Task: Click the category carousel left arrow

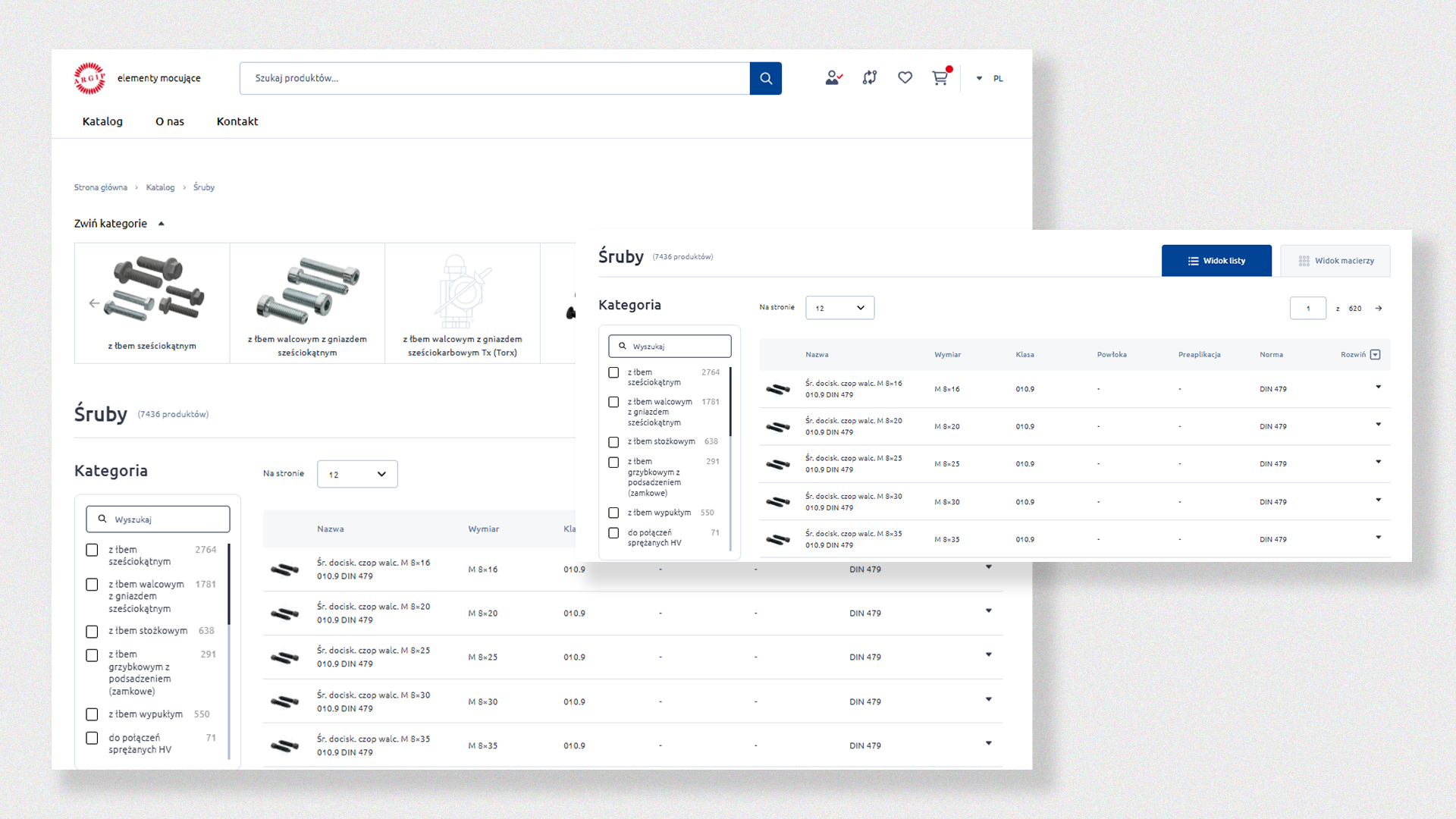Action: [x=94, y=303]
